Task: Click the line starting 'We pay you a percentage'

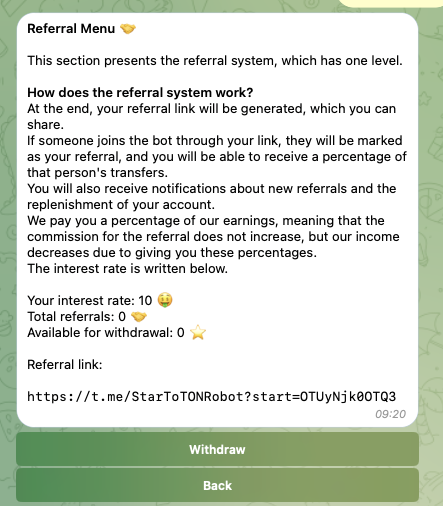Action: pos(206,220)
